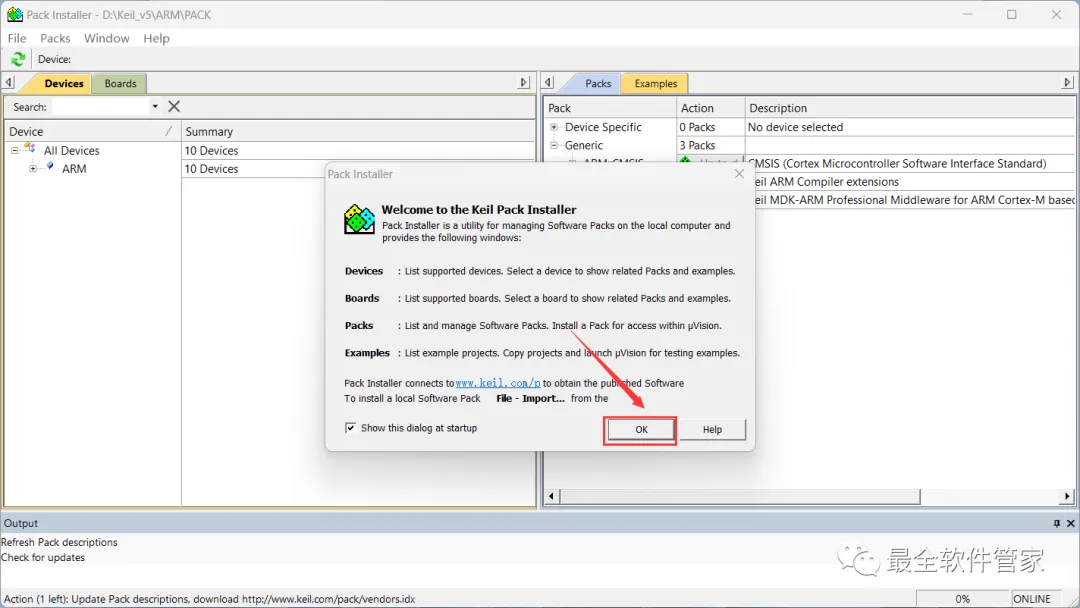Image resolution: width=1080 pixels, height=608 pixels.
Task: Expand the Device Specific packs node
Action: (x=554, y=127)
